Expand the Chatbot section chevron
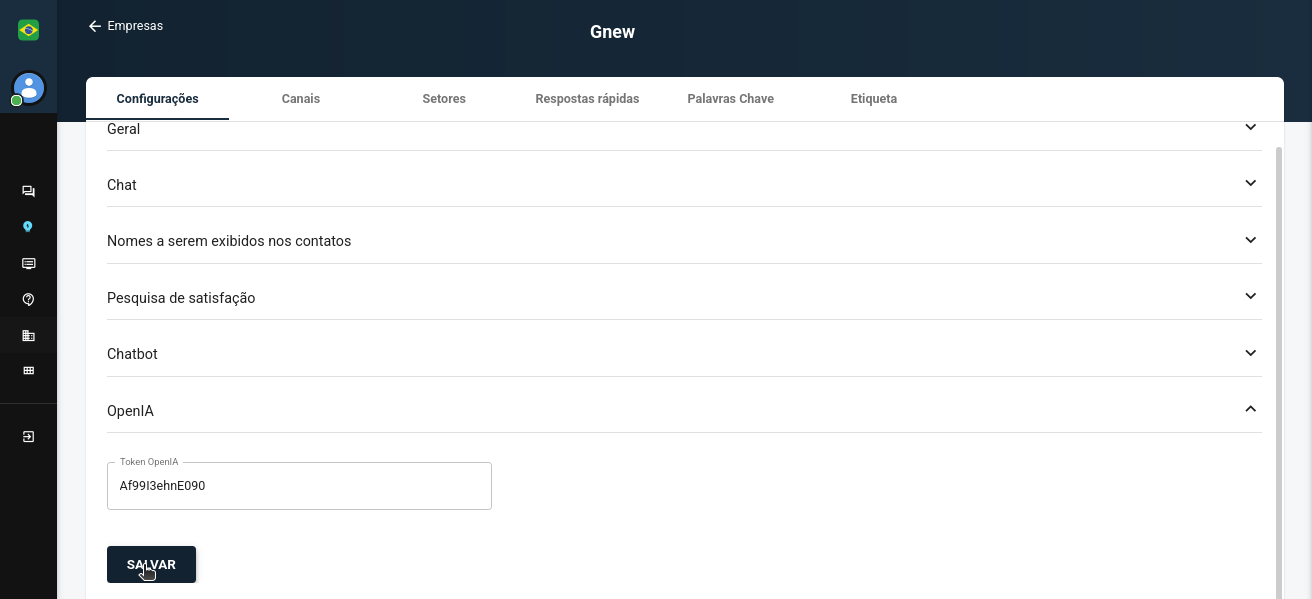Screen dimensions: 1312x599 tap(1250, 353)
